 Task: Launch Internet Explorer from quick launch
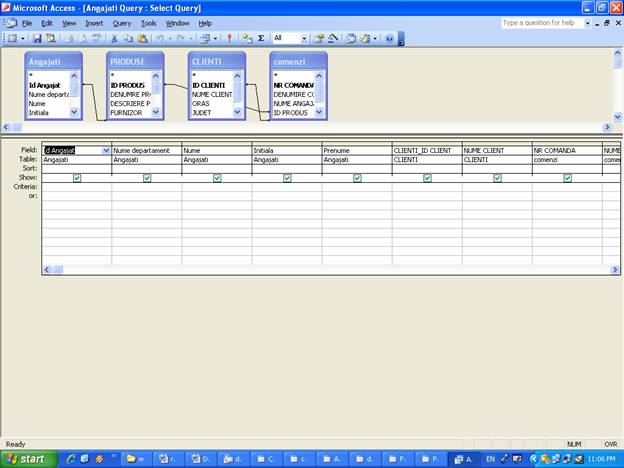71,459
